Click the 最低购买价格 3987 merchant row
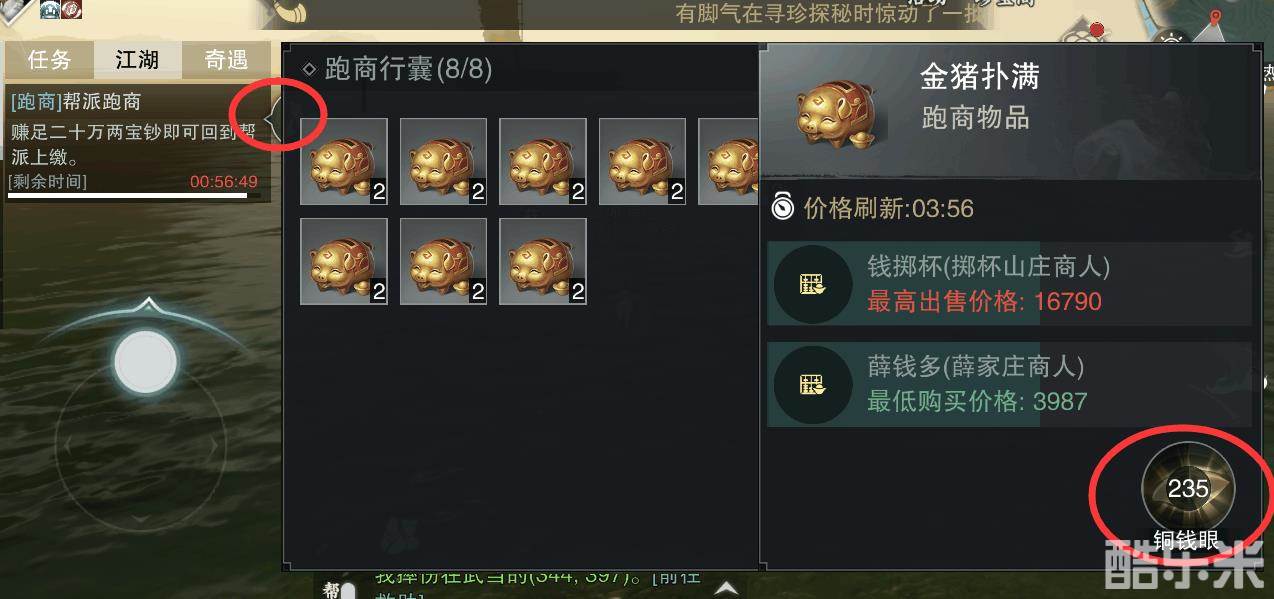The width and height of the screenshot is (1274, 599). tap(1009, 384)
